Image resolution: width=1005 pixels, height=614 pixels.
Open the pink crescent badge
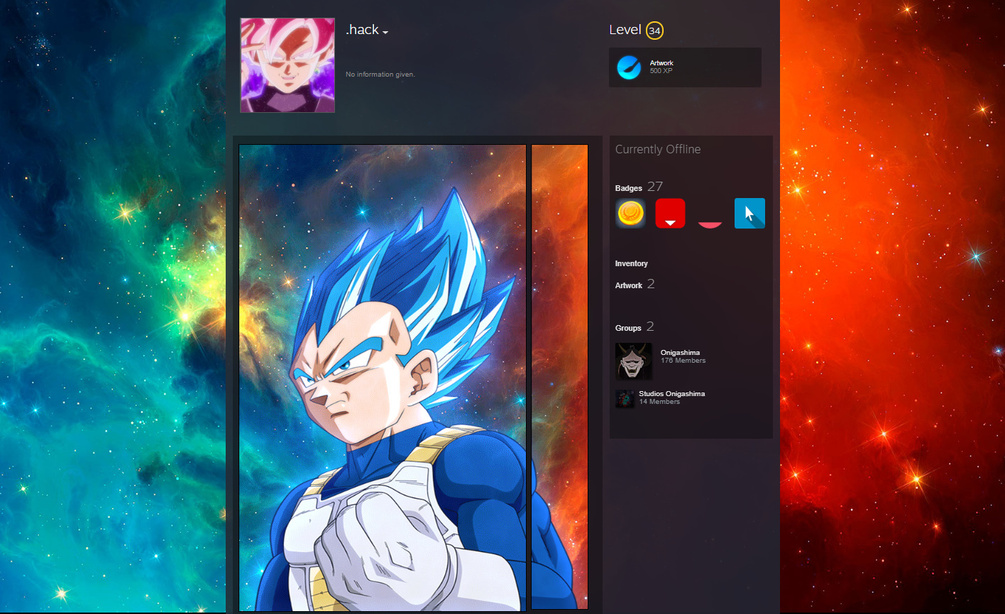click(710, 224)
